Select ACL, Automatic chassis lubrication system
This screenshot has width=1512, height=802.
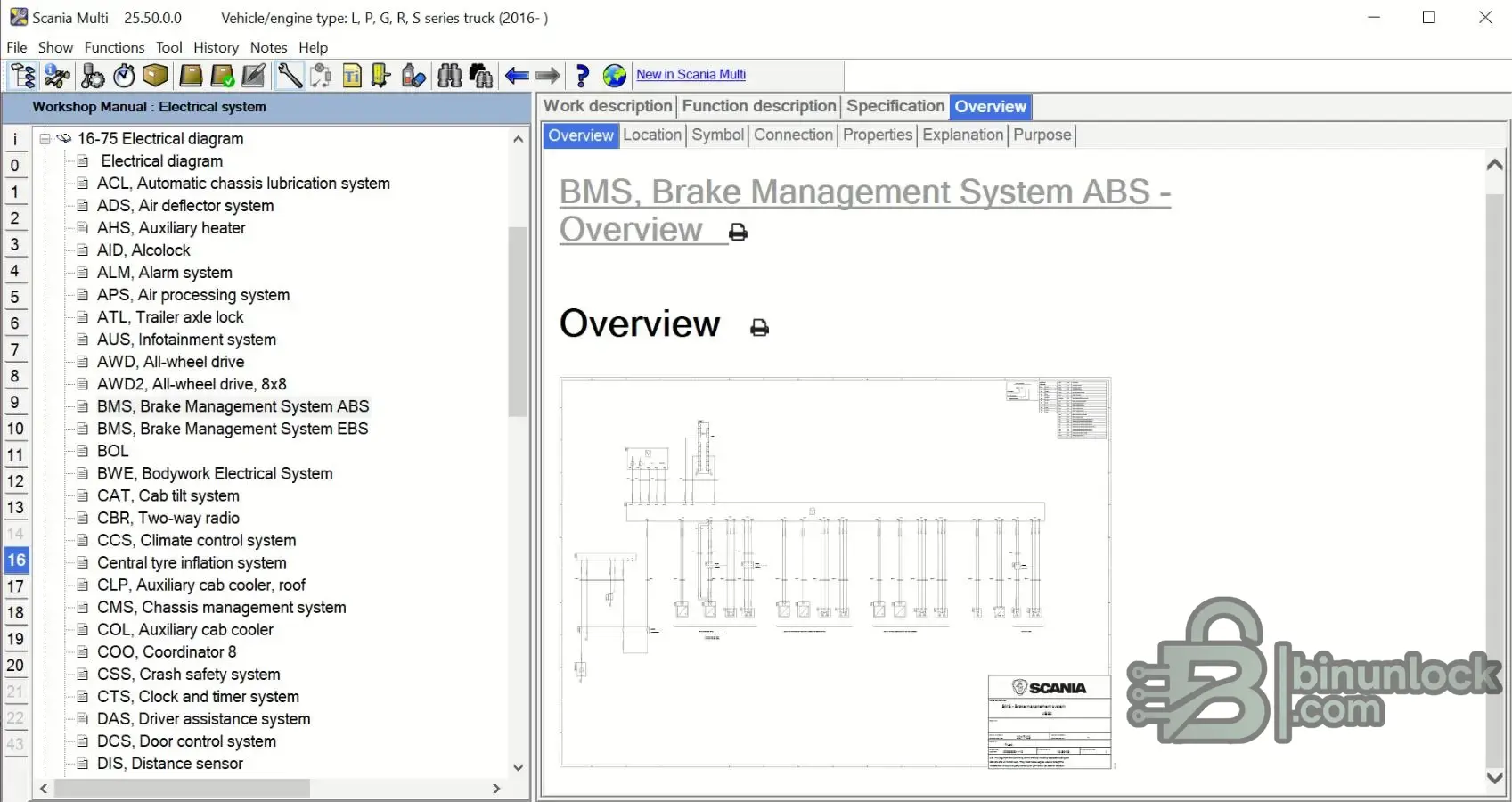pos(243,184)
